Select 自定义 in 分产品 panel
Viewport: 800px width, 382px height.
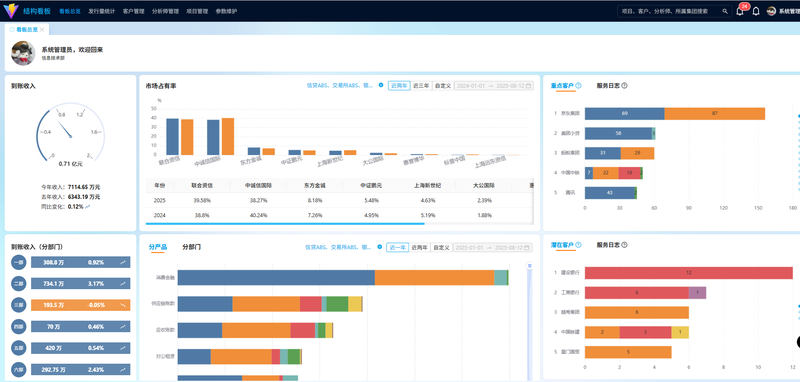(x=441, y=247)
